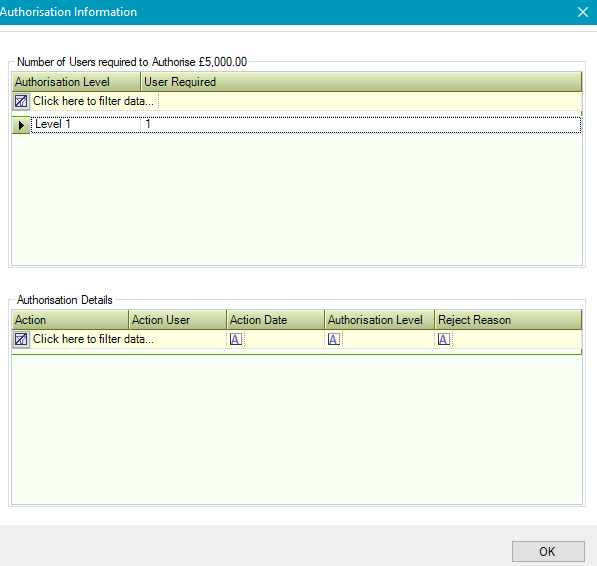Viewport: 597px width, 566px height.
Task: Click the OK button
Action: [x=548, y=552]
